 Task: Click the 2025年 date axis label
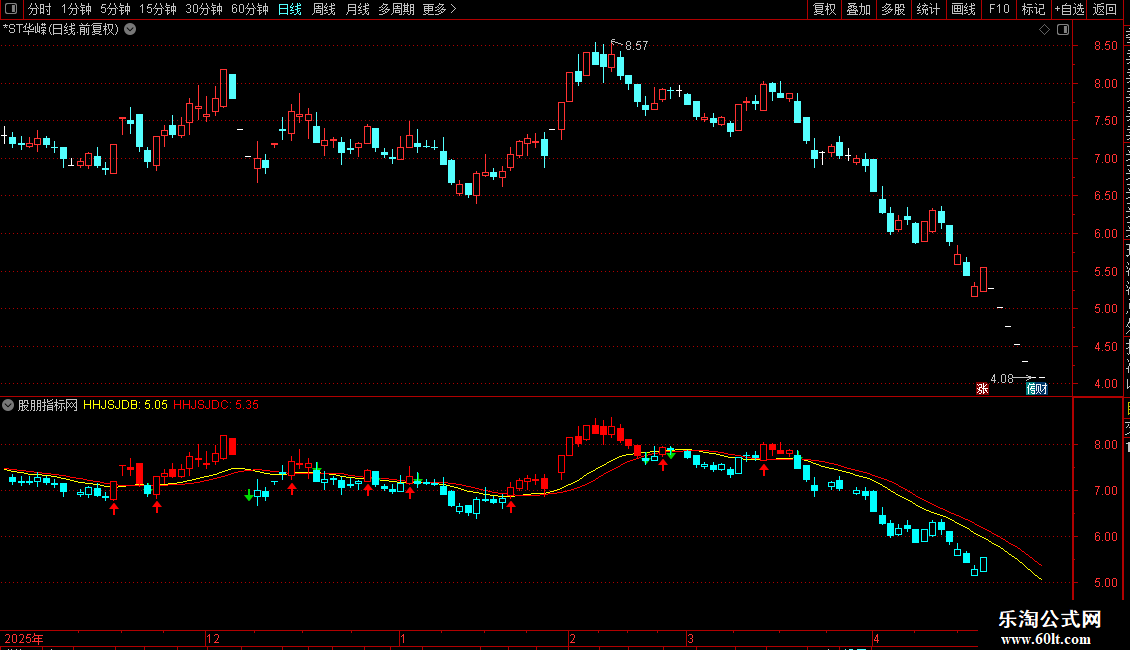point(24,638)
